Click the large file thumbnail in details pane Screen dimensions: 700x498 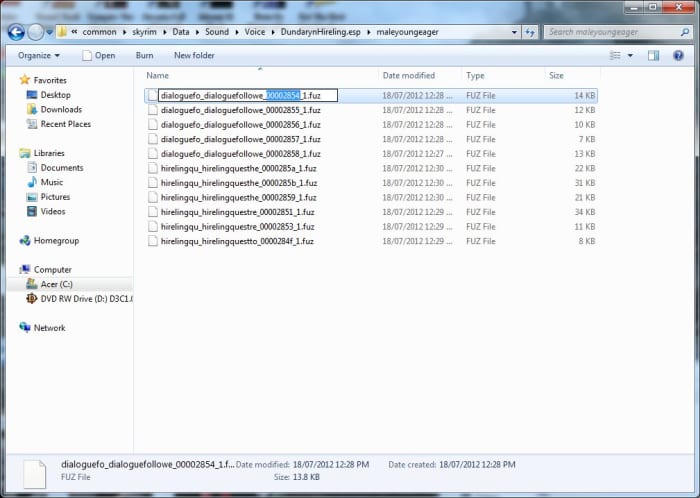point(35,474)
